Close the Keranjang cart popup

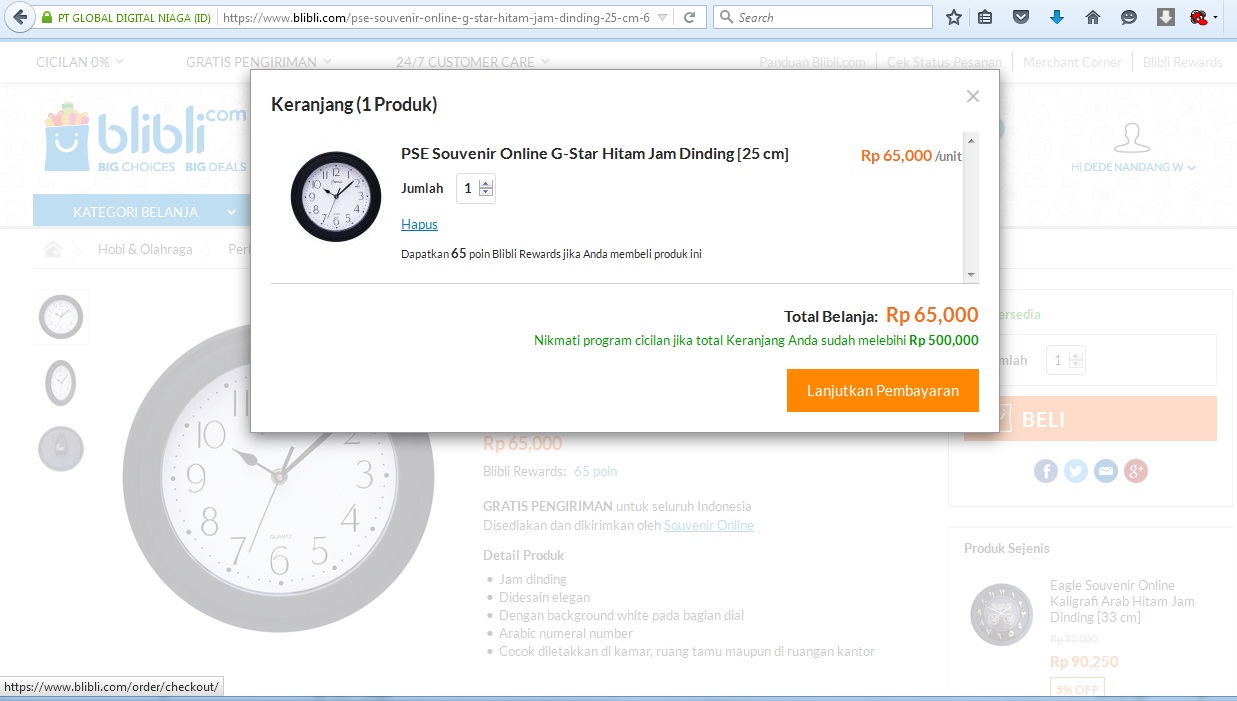pyautogui.click(x=972, y=96)
